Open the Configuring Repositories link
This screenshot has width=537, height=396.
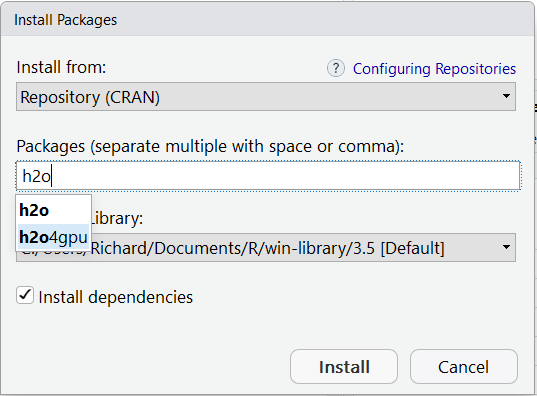click(434, 69)
